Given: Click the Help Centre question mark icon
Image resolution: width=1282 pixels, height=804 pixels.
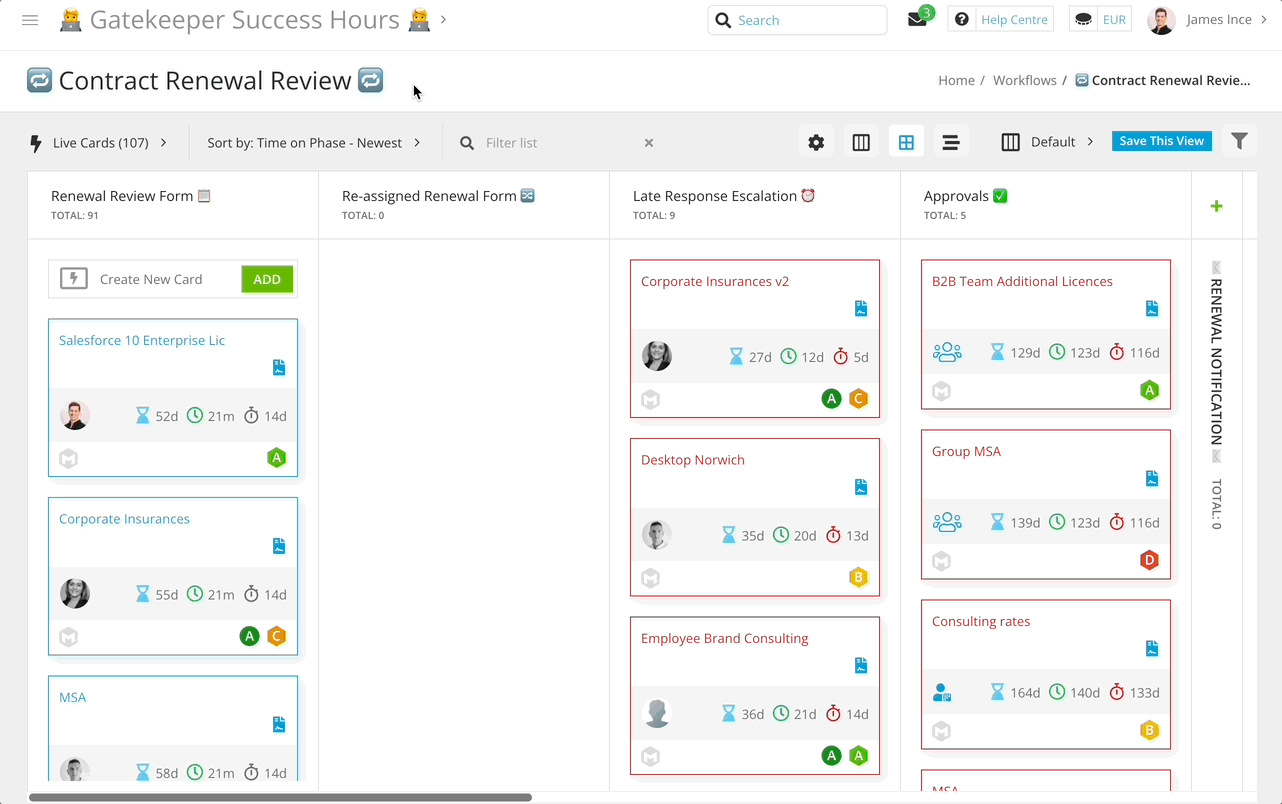Looking at the screenshot, I should click(961, 18).
